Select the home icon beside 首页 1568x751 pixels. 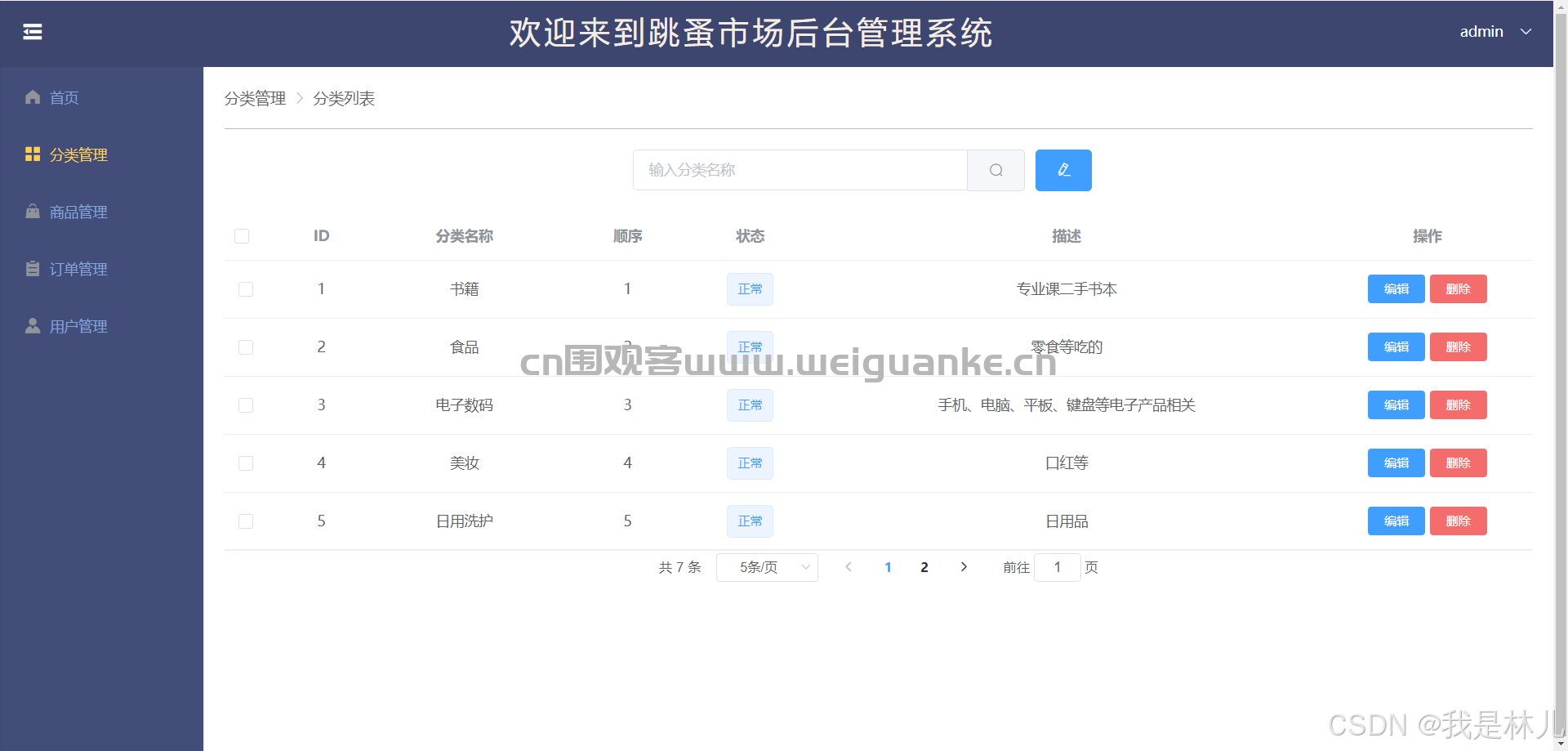point(32,97)
